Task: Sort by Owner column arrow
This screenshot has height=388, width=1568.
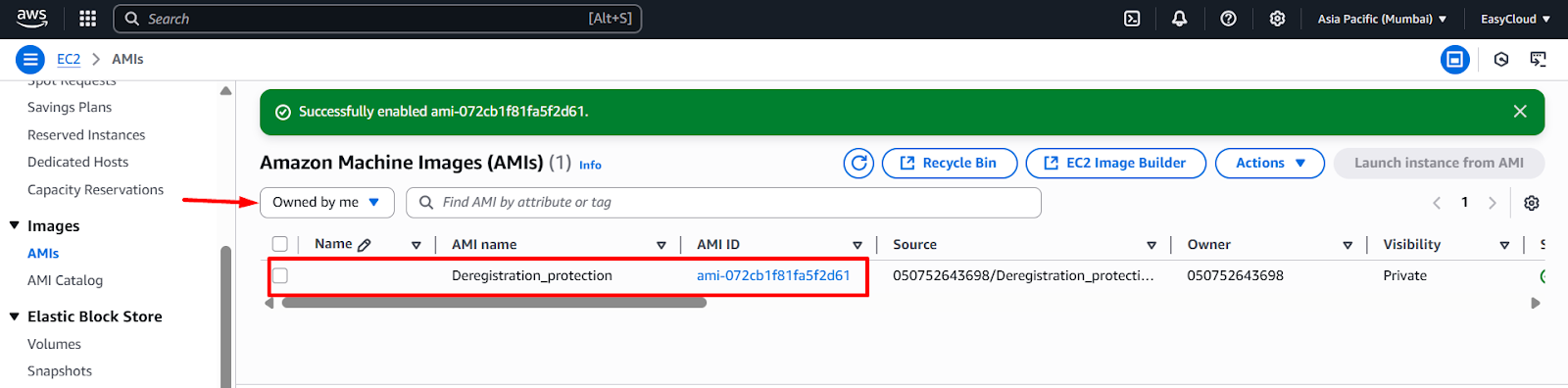Action: pyautogui.click(x=1347, y=246)
